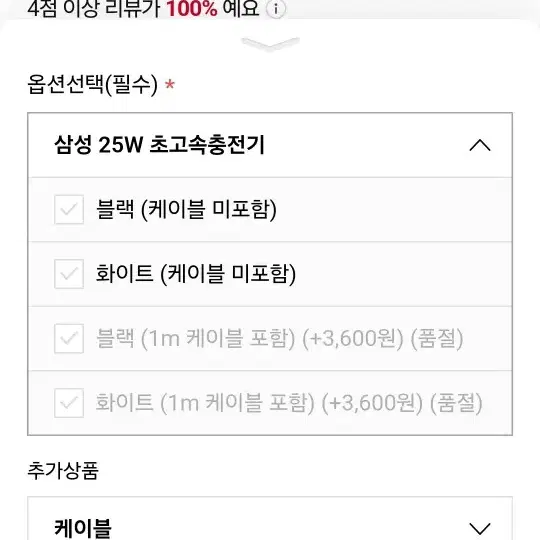Tap the (품절) tag on the 화이트 cable option
The width and height of the screenshot is (540, 540).
(x=456, y=403)
